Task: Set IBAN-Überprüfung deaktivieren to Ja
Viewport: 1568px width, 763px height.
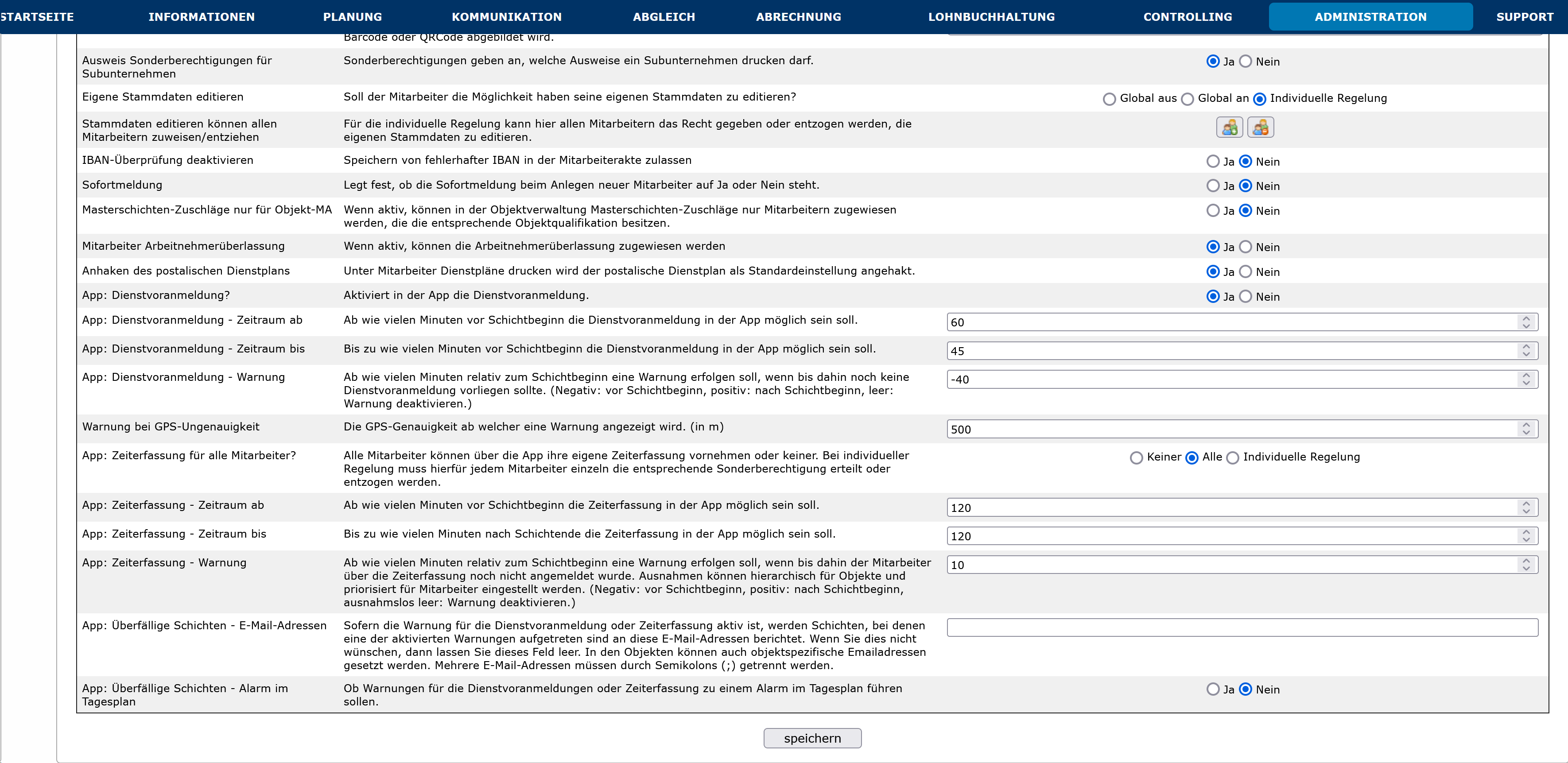Action: click(1212, 161)
